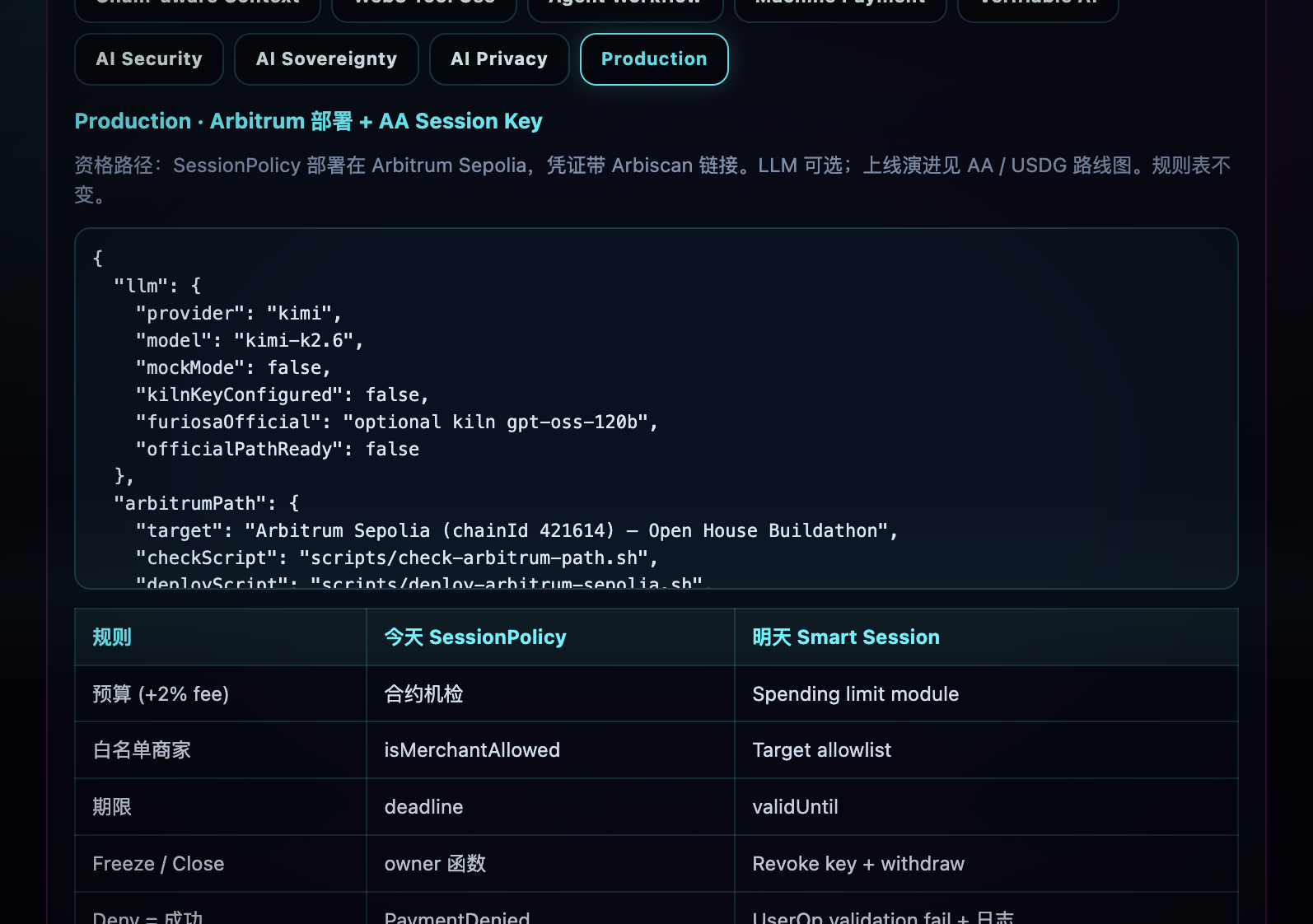The width and height of the screenshot is (1313, 924).
Task: Click the Production · Arbitrum heading
Action: [308, 121]
